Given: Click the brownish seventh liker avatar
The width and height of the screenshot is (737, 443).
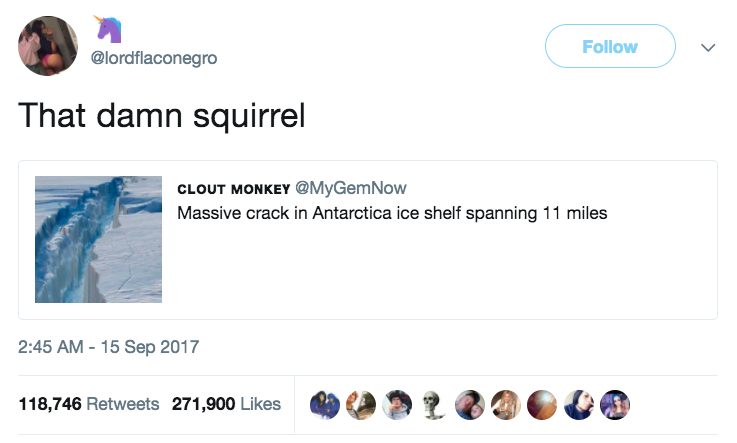Looking at the screenshot, I should 542,404.
